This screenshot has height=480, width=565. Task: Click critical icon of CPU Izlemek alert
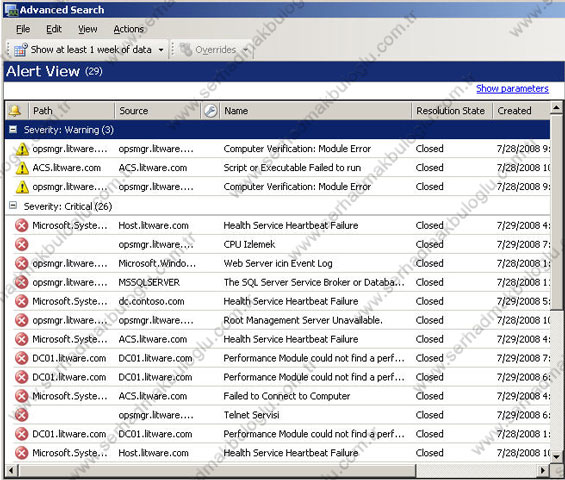(22, 244)
